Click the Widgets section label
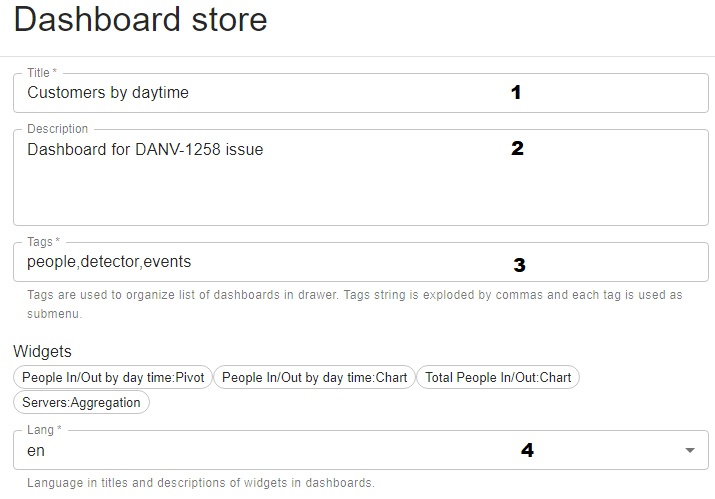Viewport: 715px width, 499px height. (x=42, y=351)
